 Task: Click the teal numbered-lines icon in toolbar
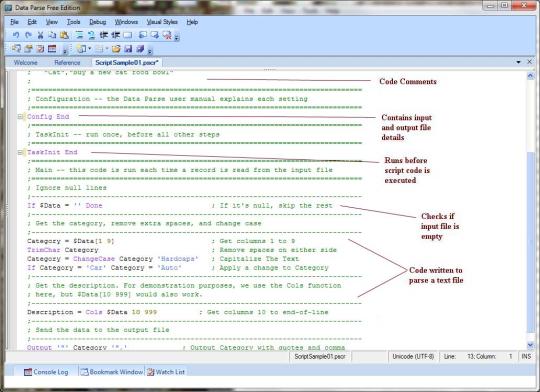(x=91, y=35)
